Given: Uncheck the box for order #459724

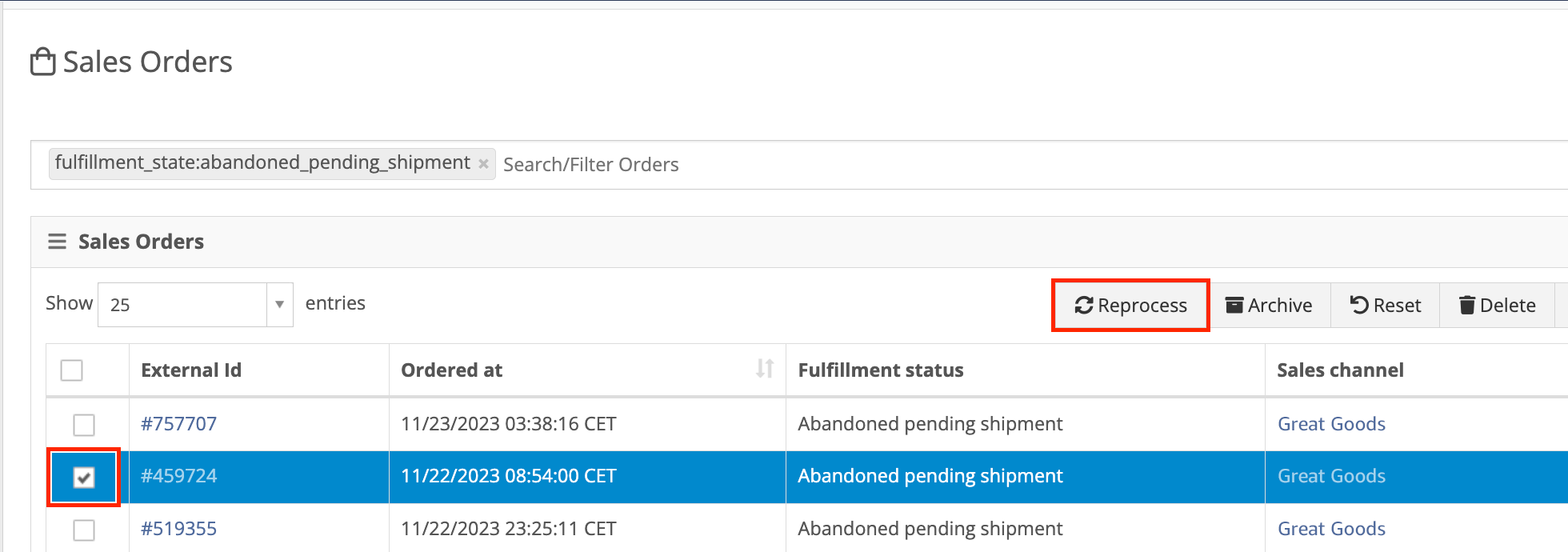Looking at the screenshot, I should tap(84, 477).
